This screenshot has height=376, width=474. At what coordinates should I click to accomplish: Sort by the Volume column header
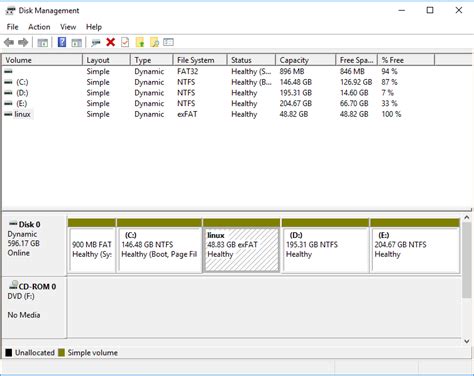(42, 60)
